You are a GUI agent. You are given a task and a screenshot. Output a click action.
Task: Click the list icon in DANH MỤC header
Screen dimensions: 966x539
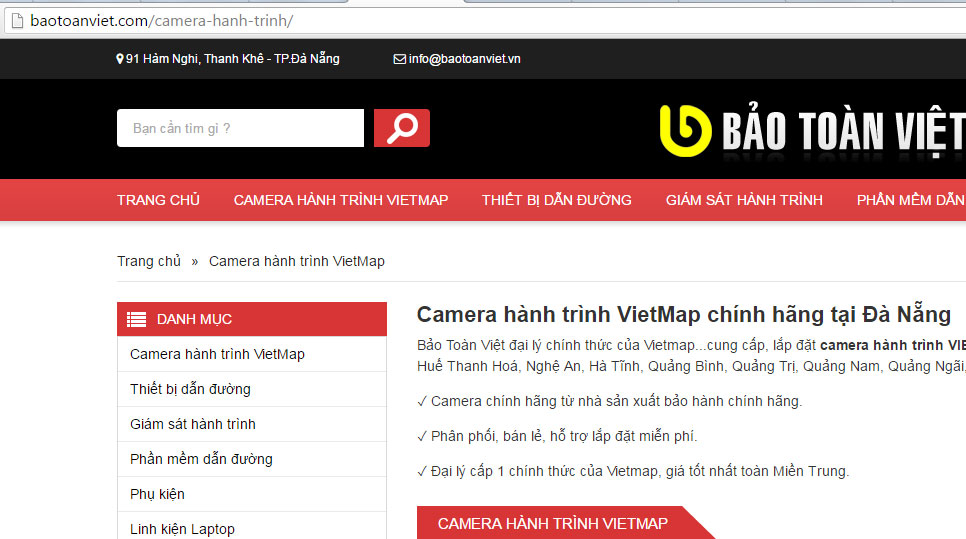click(137, 319)
